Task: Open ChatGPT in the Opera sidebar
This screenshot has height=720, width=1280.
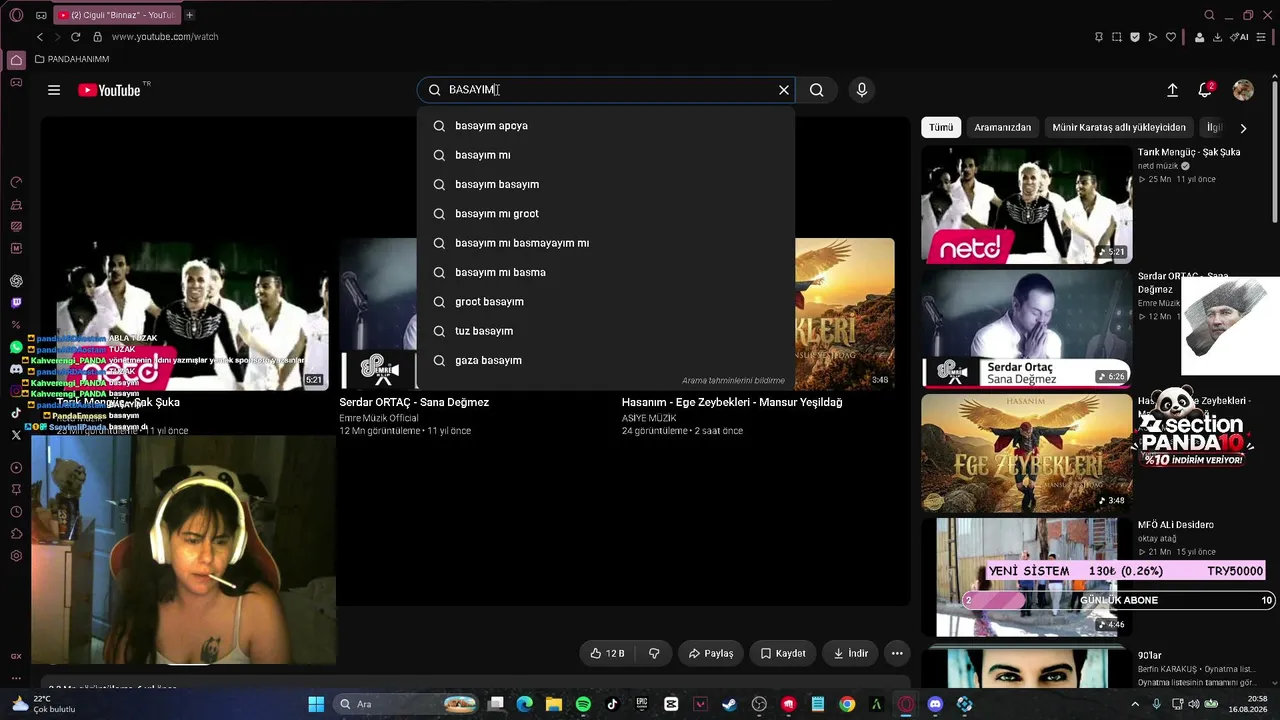Action: [x=16, y=281]
